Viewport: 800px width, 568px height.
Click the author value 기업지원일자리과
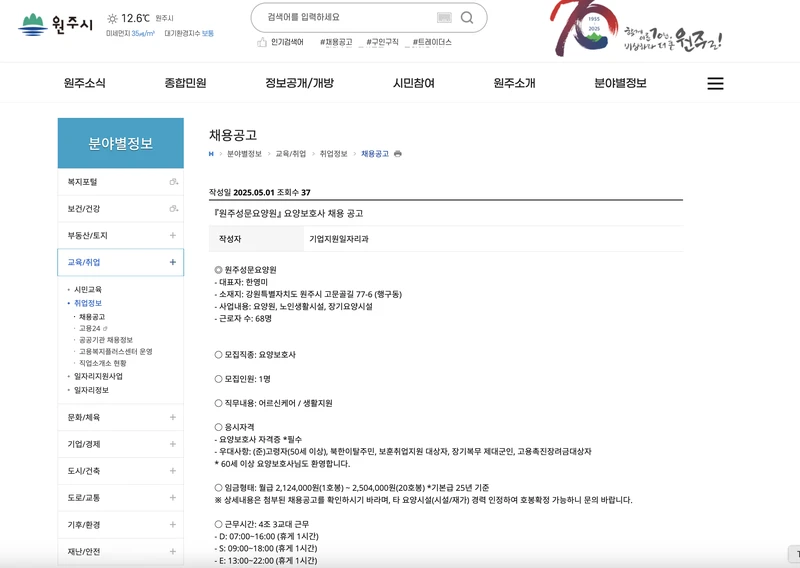coord(339,239)
